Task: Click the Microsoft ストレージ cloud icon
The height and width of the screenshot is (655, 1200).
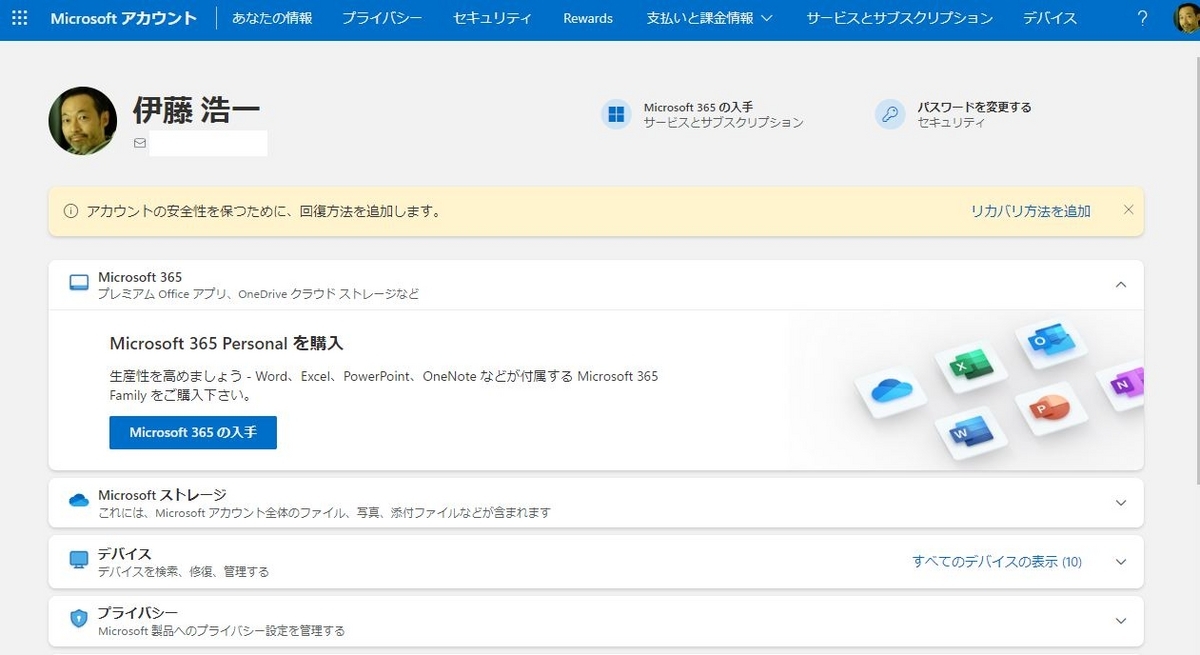Action: 79,501
